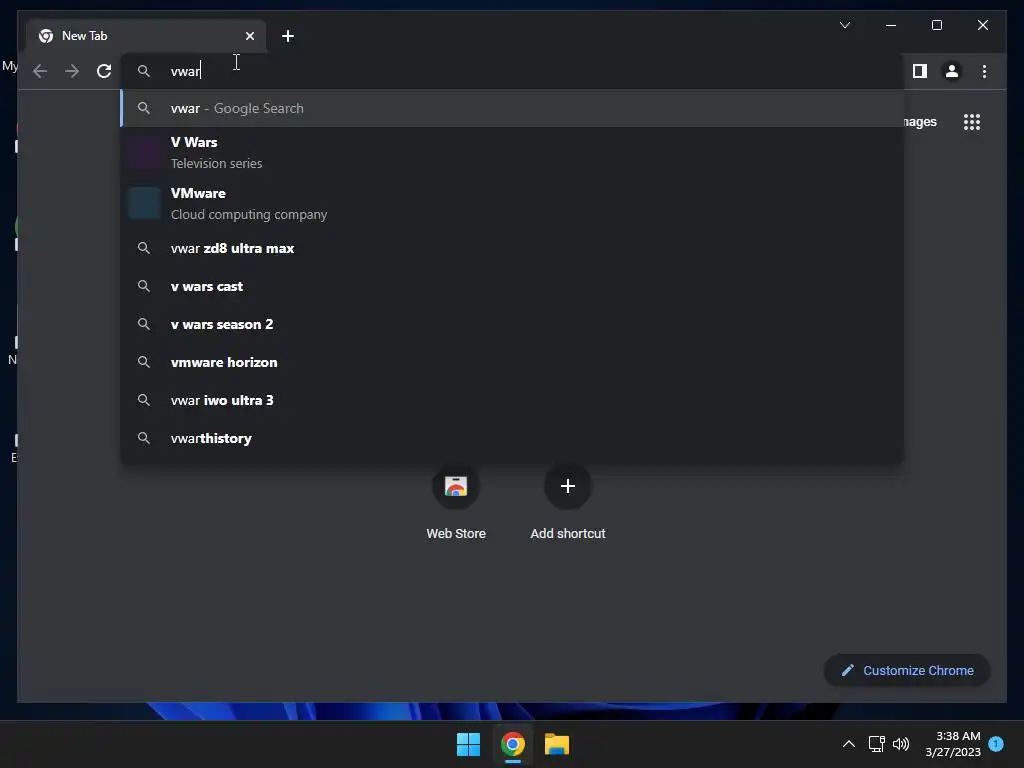Open the Google apps grid icon
This screenshot has height=768, width=1024.
click(x=972, y=121)
